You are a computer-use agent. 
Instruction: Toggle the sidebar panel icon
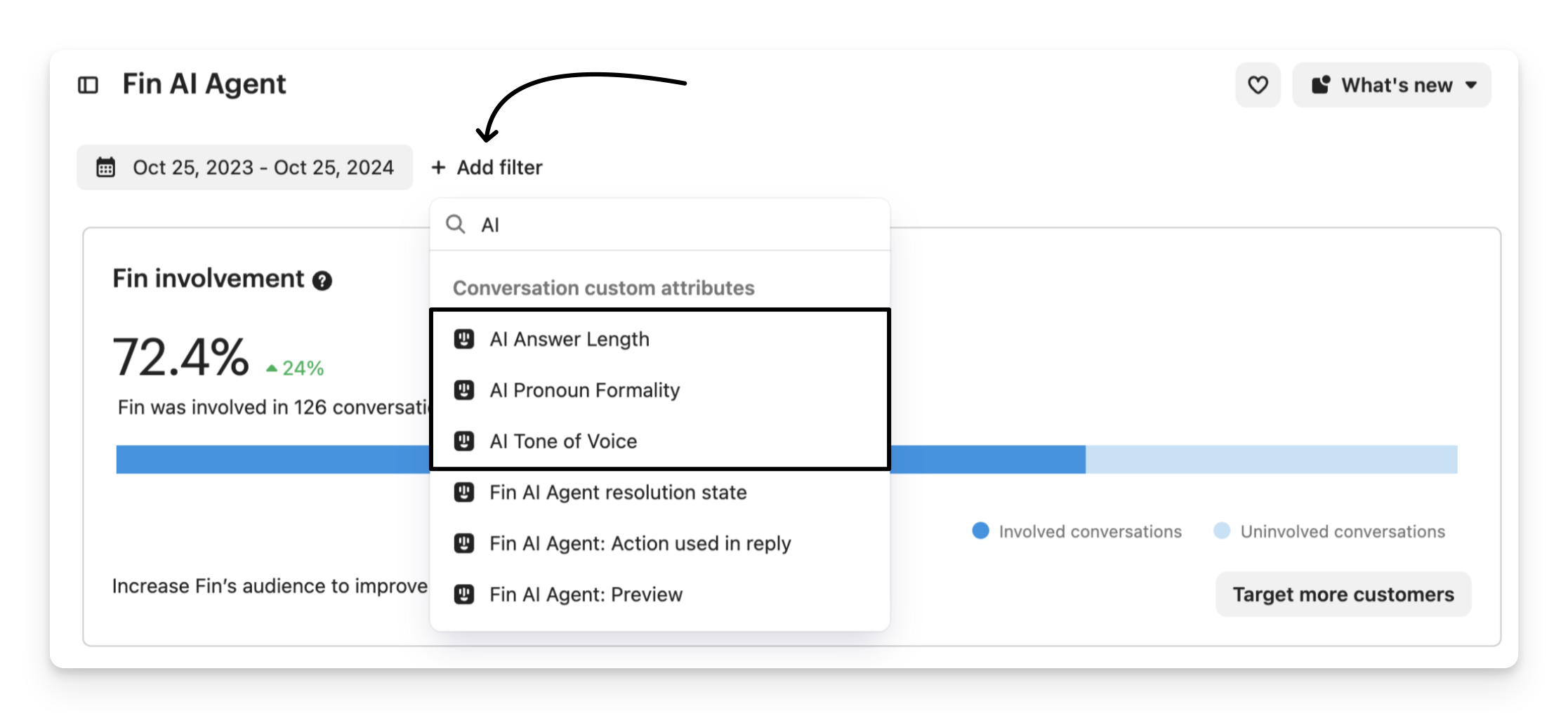(x=88, y=86)
